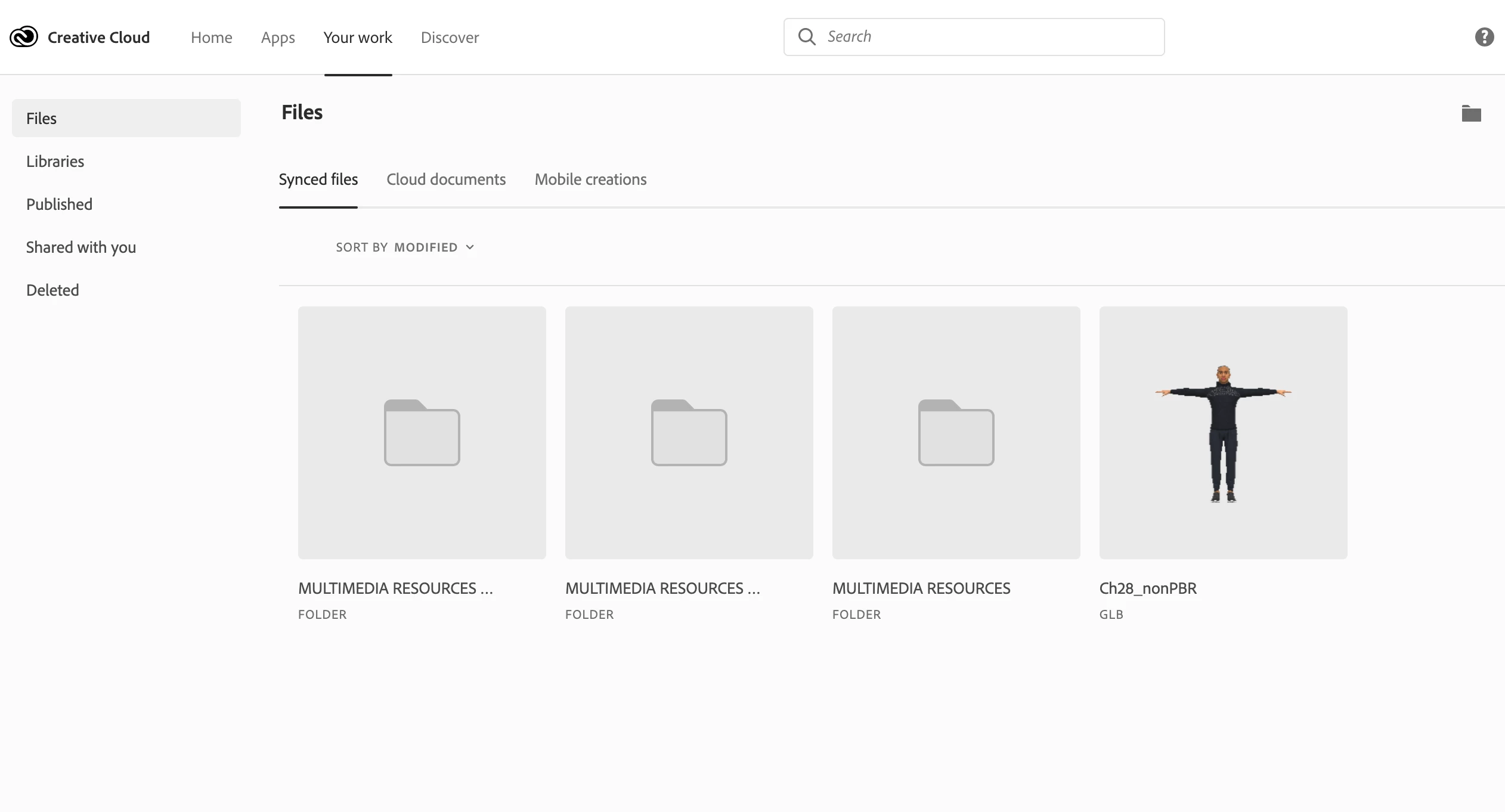The image size is (1505, 812).
Task: Open the Discover section
Action: [450, 38]
